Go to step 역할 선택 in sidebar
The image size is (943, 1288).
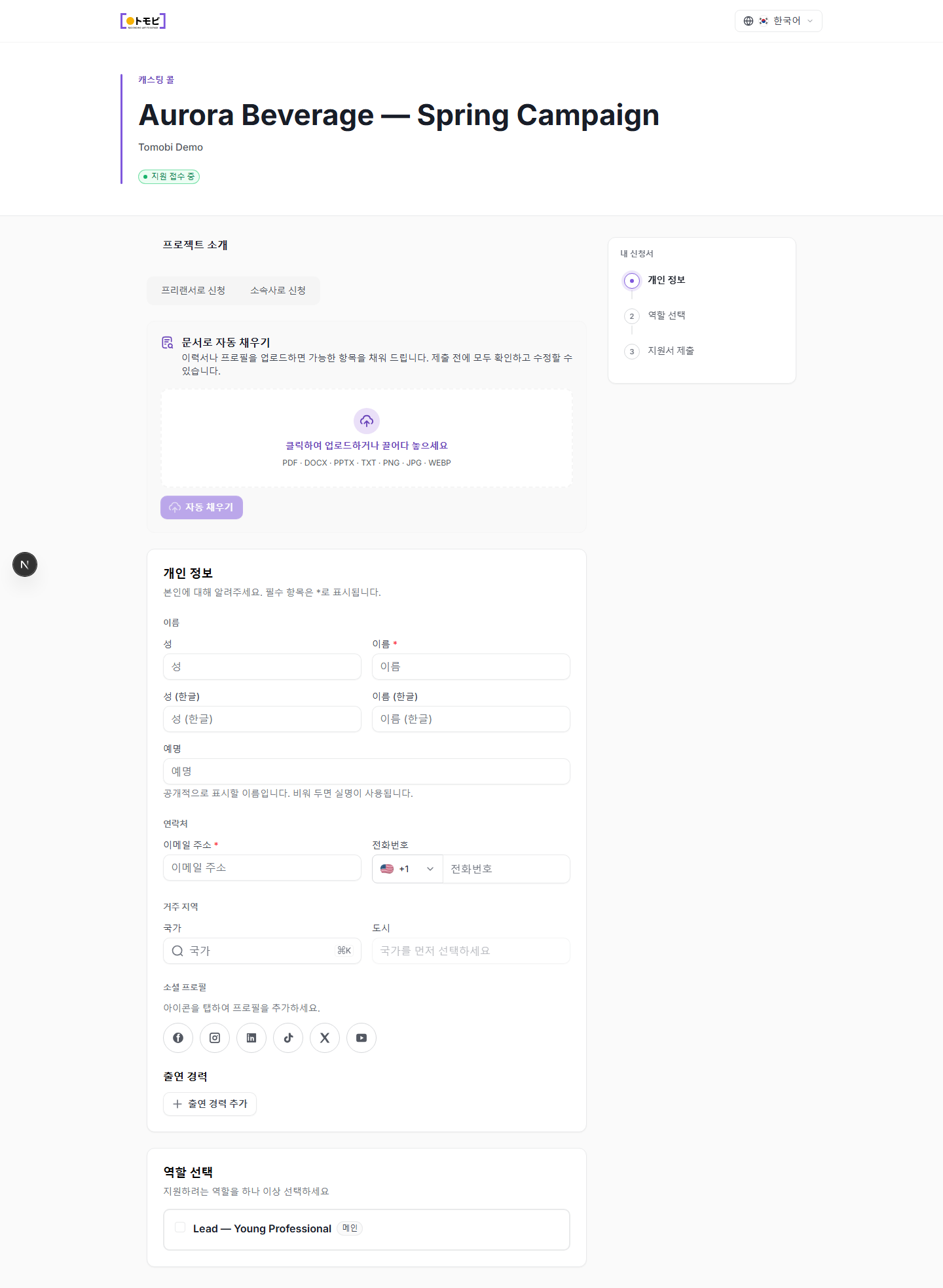(667, 315)
